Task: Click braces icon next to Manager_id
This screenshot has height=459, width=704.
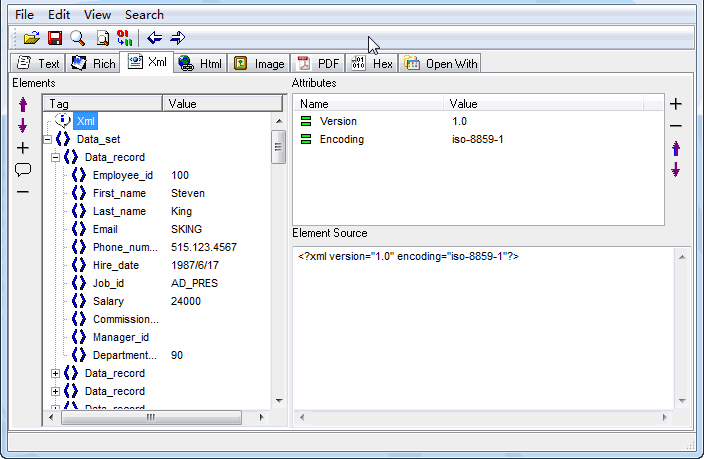Action: [79, 337]
